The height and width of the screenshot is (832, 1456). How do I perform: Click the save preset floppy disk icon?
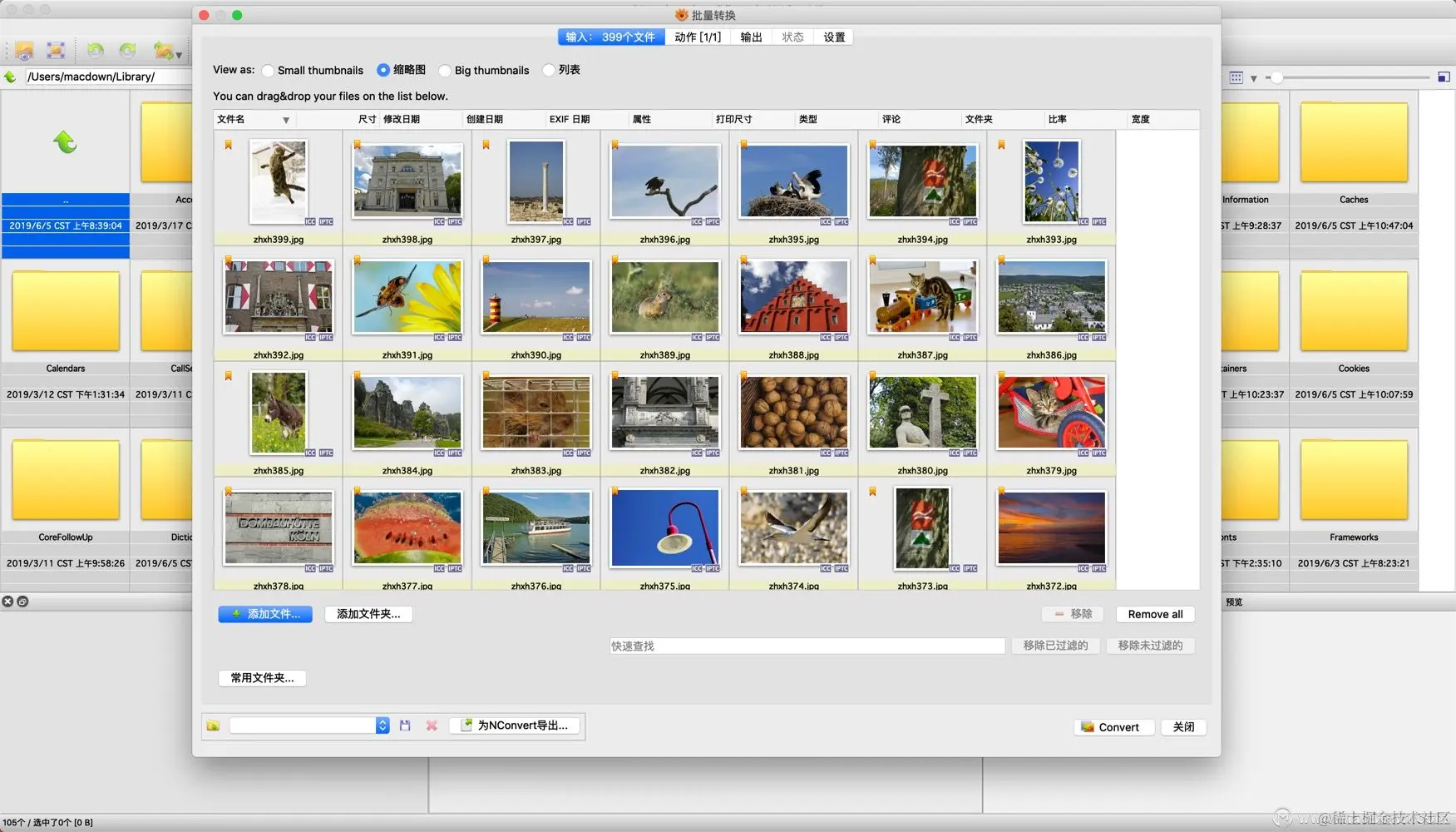click(405, 726)
